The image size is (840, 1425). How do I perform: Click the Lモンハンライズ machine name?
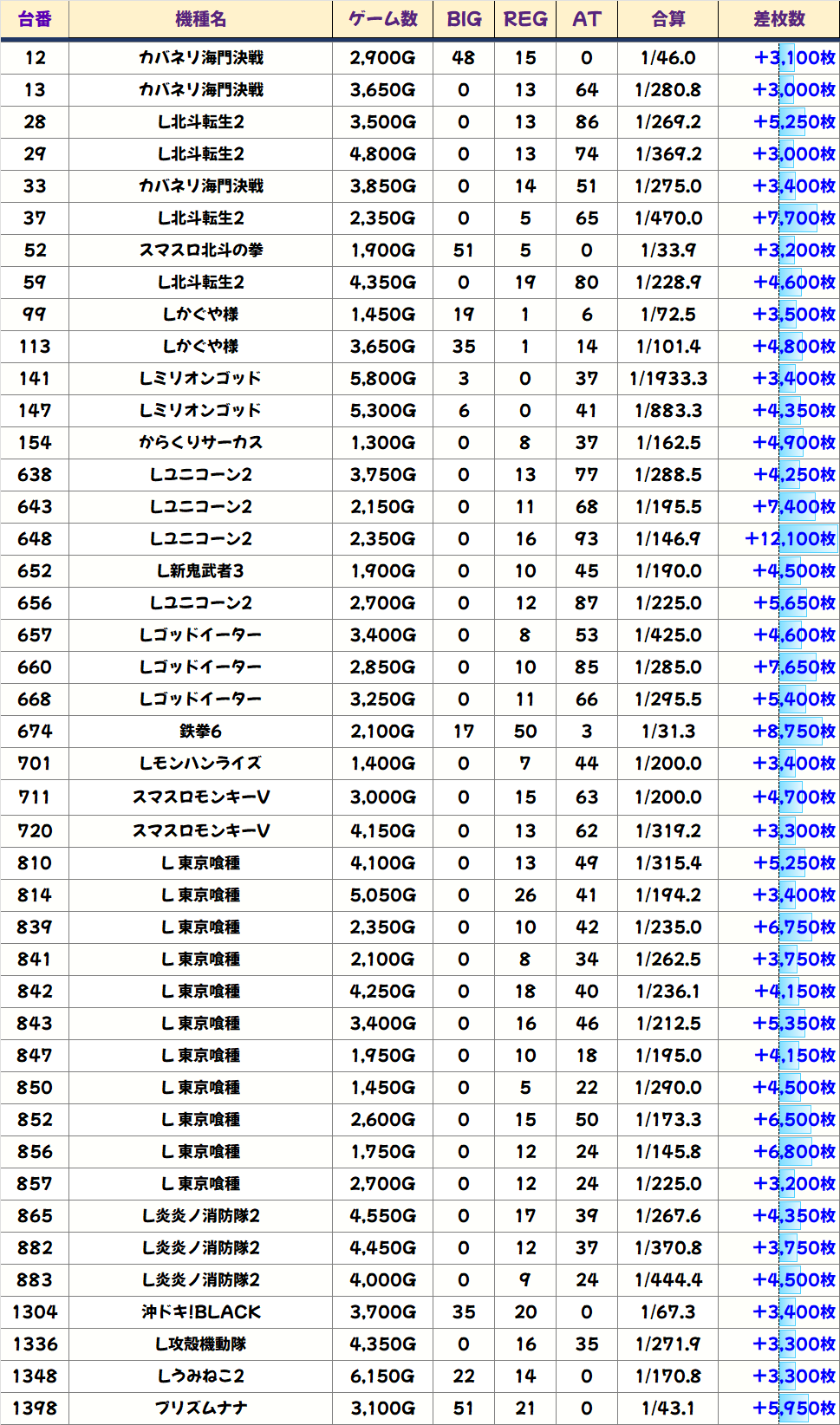tap(200, 764)
